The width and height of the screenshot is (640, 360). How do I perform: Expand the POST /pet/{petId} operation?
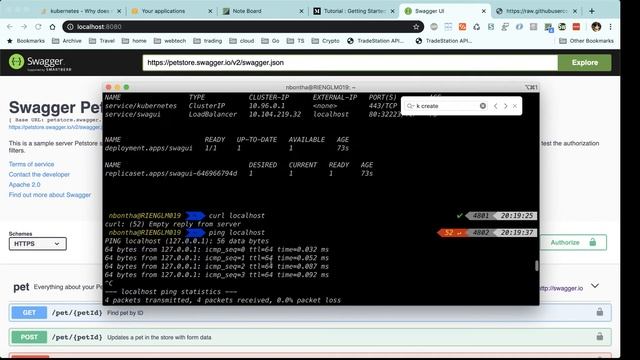click(x=310, y=337)
